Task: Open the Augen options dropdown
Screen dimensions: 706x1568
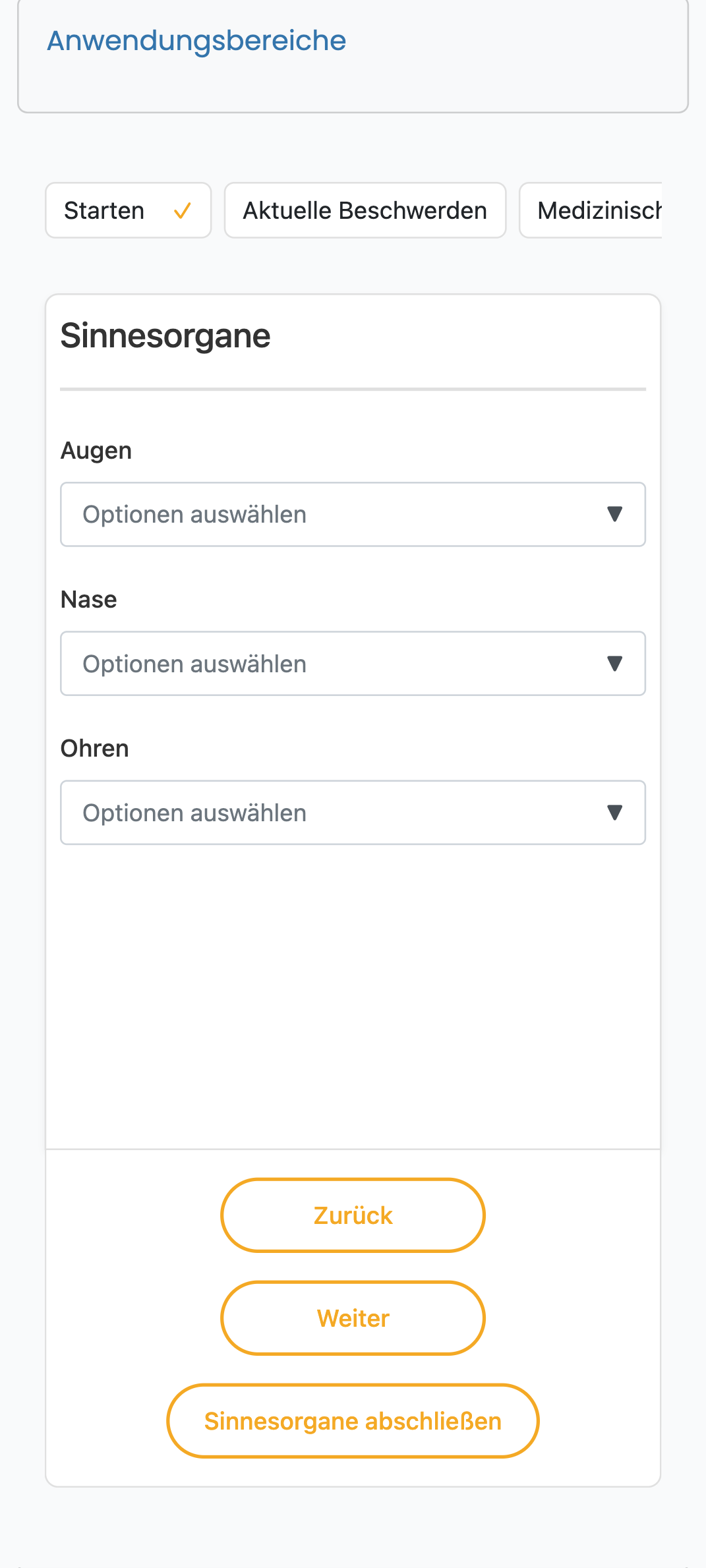Action: click(353, 514)
